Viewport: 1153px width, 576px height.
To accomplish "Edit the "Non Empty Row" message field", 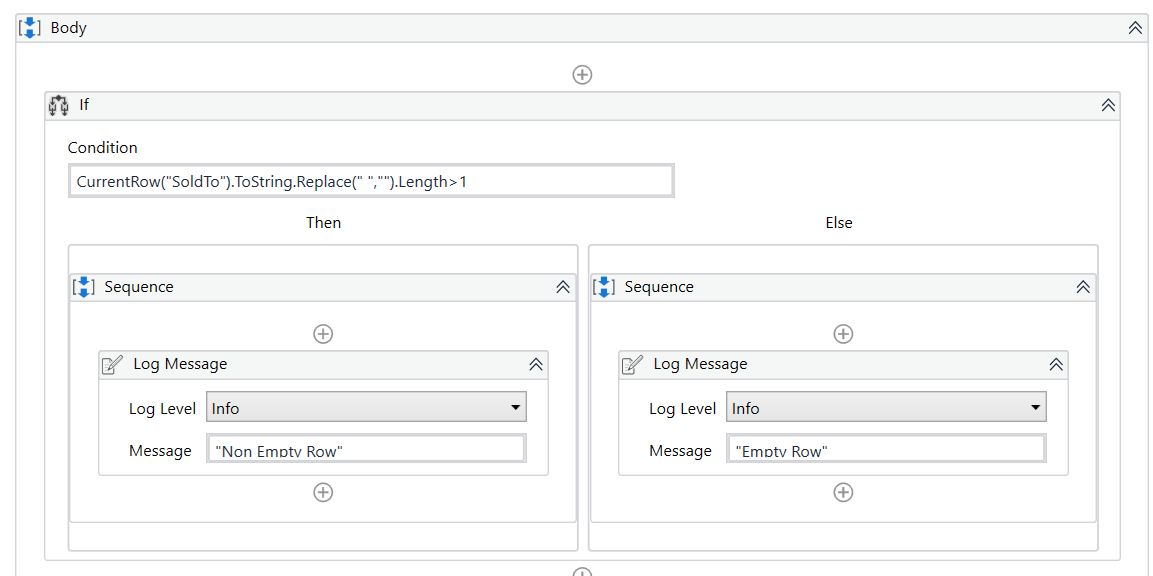I will point(366,450).
